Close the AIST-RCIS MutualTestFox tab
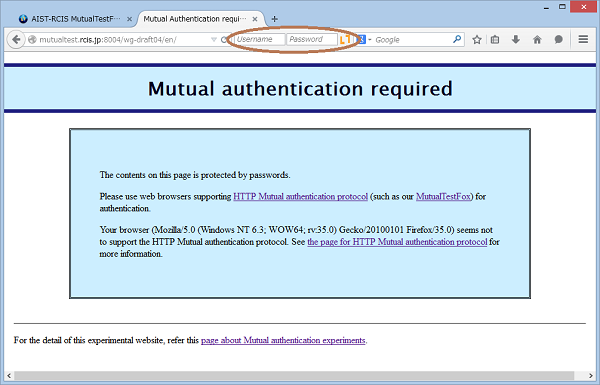The height and width of the screenshot is (385, 600). pyautogui.click(x=129, y=19)
